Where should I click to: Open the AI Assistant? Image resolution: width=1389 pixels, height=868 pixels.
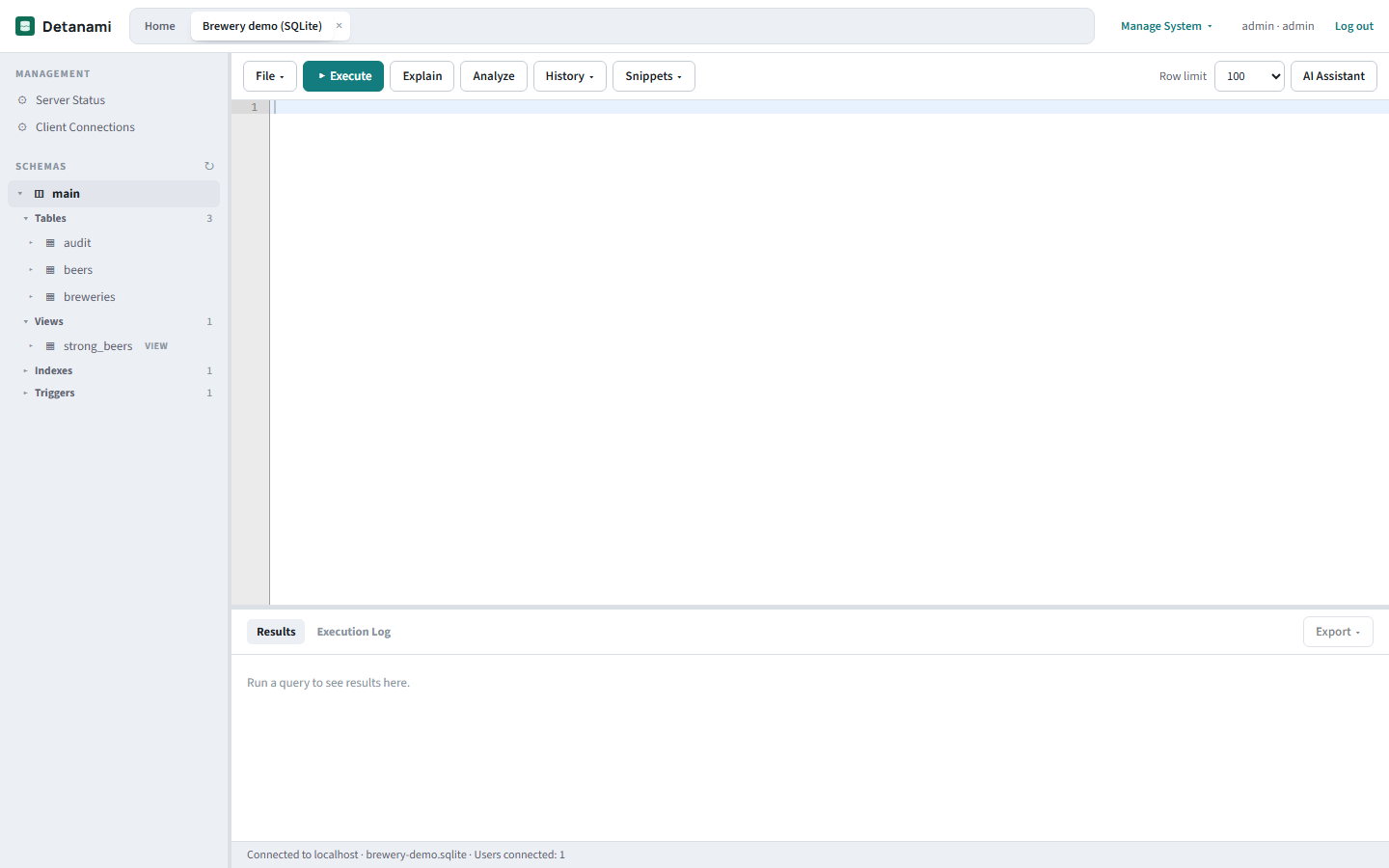1334,76
